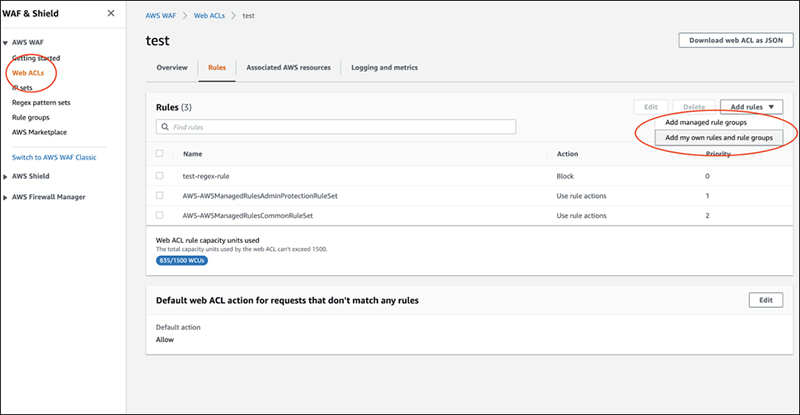Click the Edit rules button
Image resolution: width=800 pixels, height=415 pixels.
click(x=651, y=107)
